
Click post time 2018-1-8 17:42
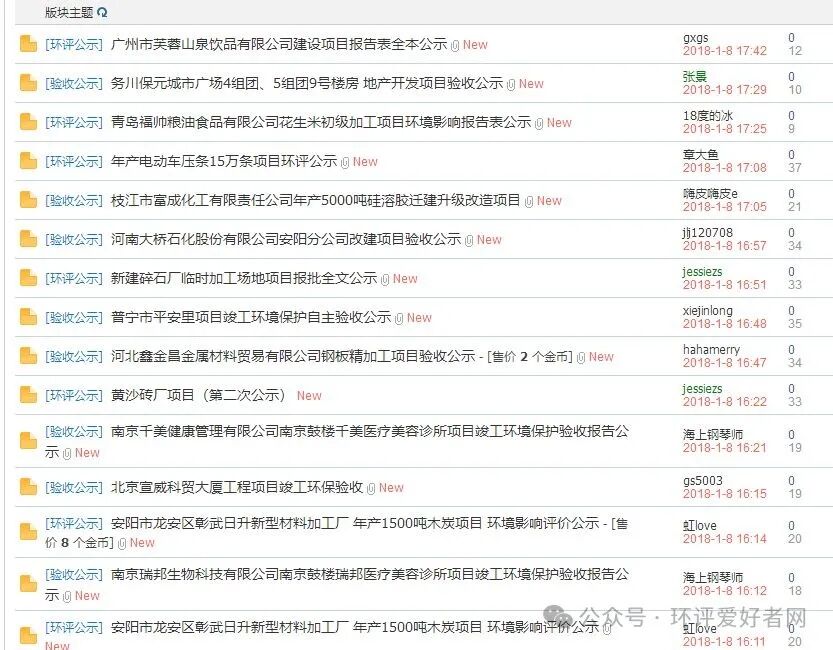[725, 51]
